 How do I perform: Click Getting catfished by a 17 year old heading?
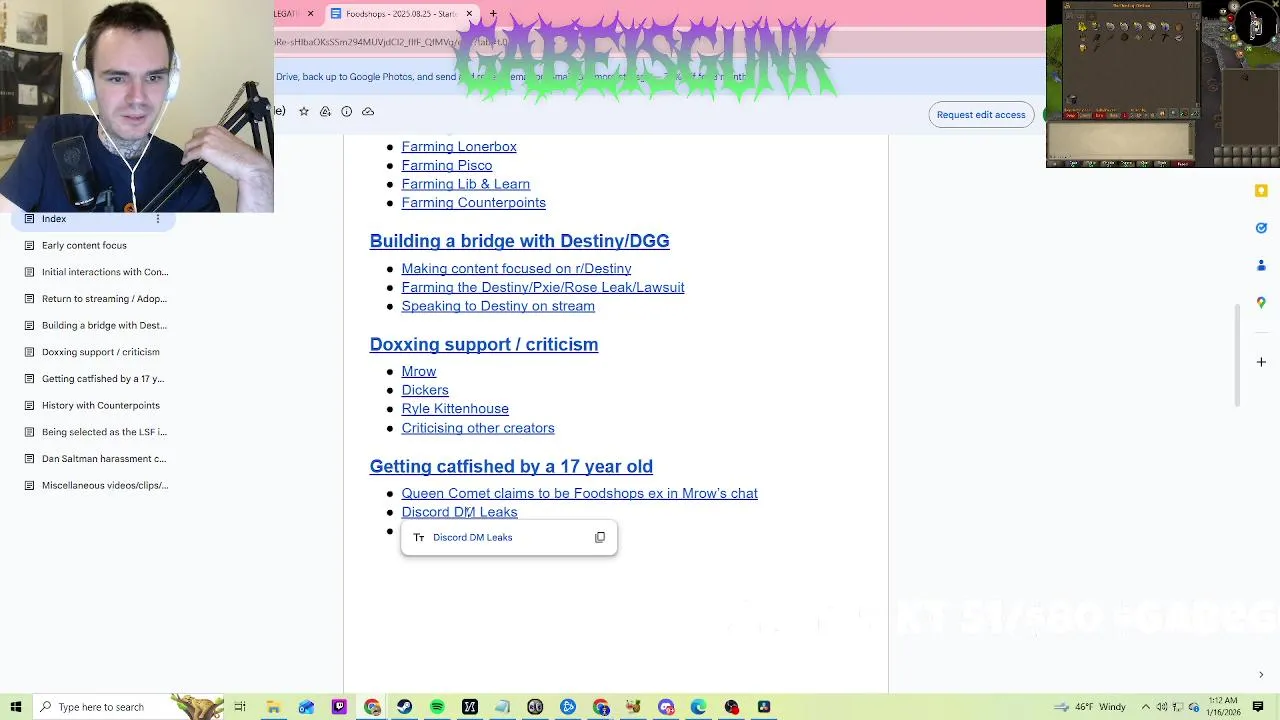tap(511, 466)
